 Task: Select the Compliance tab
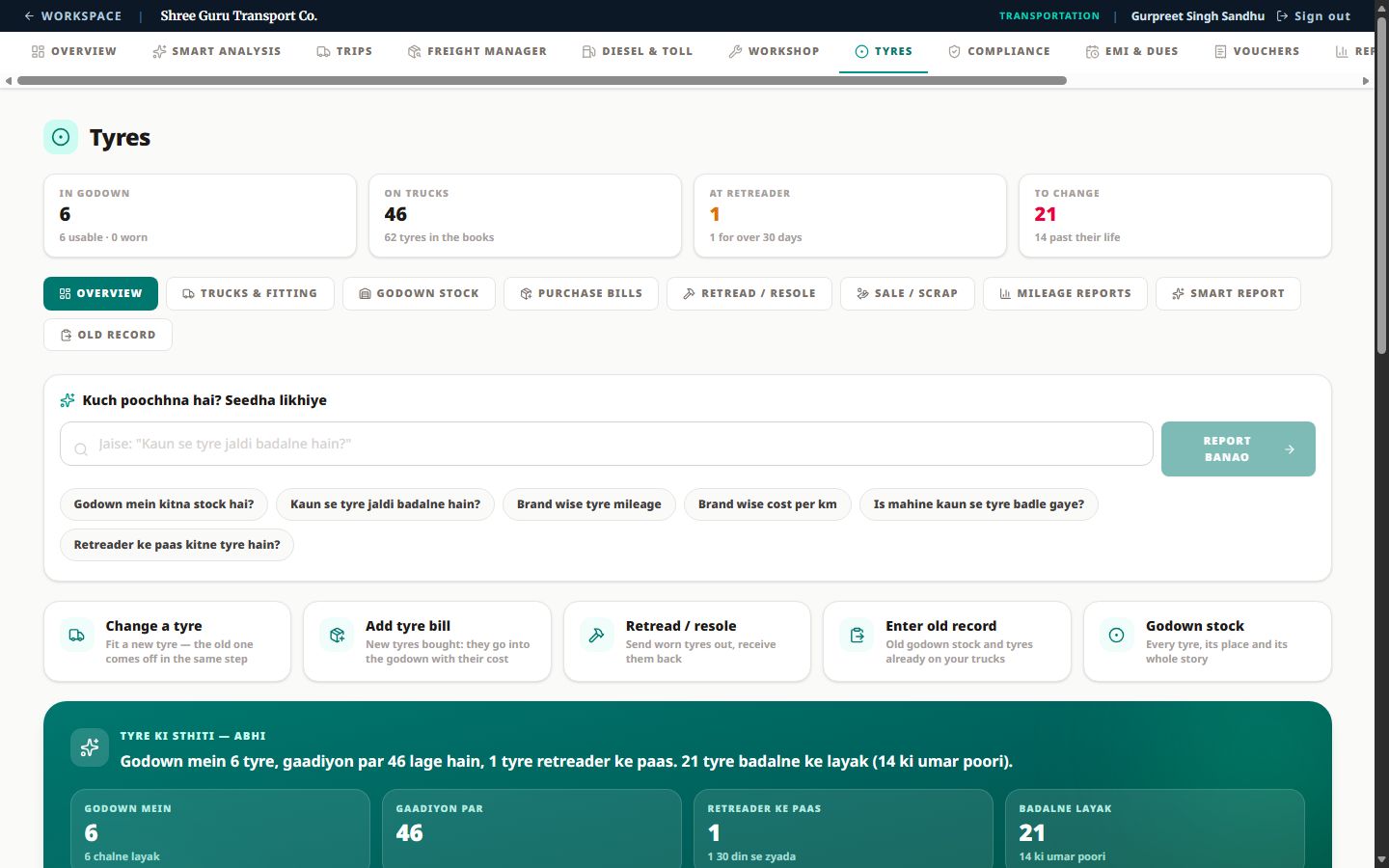(x=998, y=51)
